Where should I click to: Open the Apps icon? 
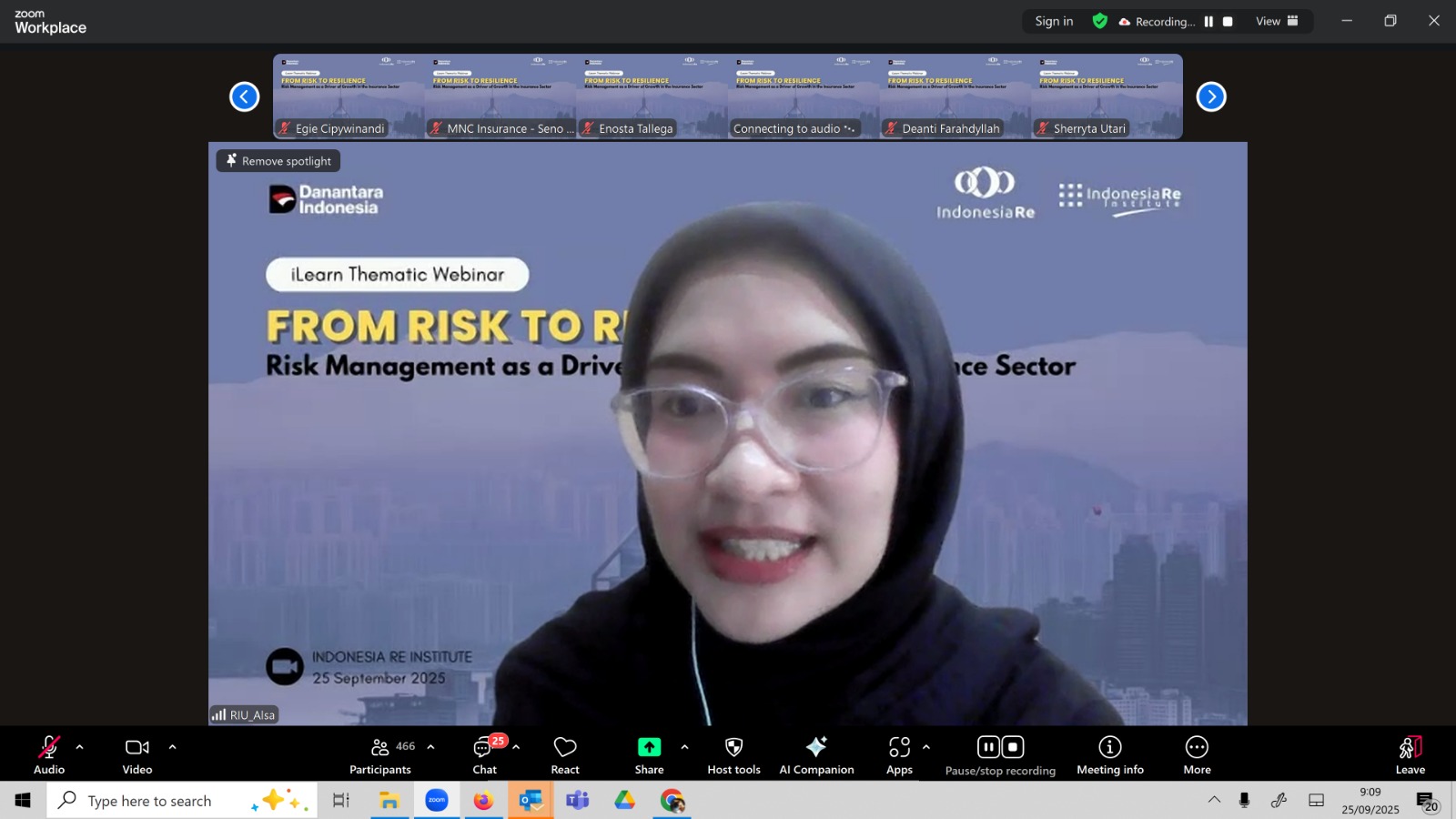pos(899,747)
